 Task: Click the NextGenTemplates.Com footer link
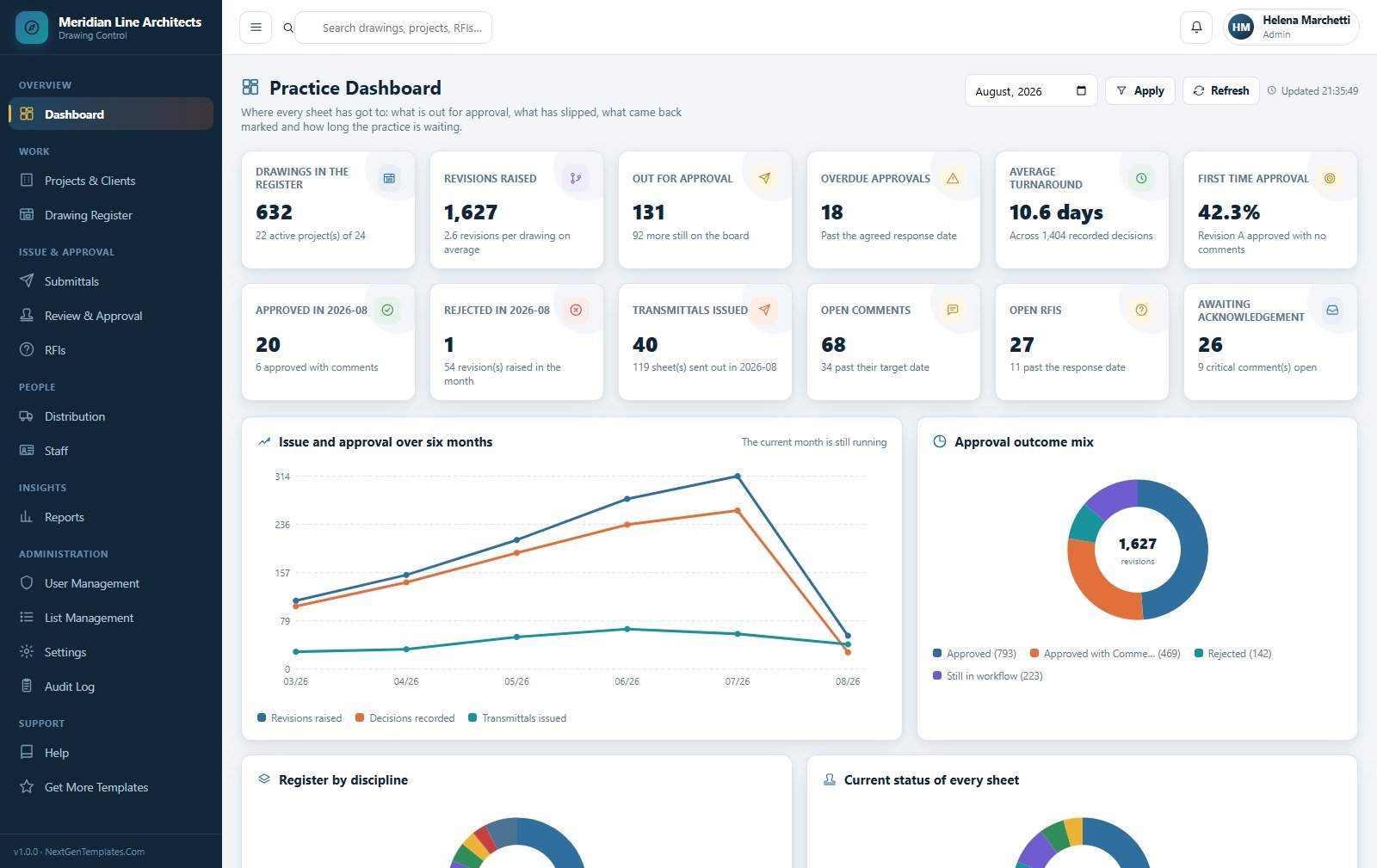point(95,852)
